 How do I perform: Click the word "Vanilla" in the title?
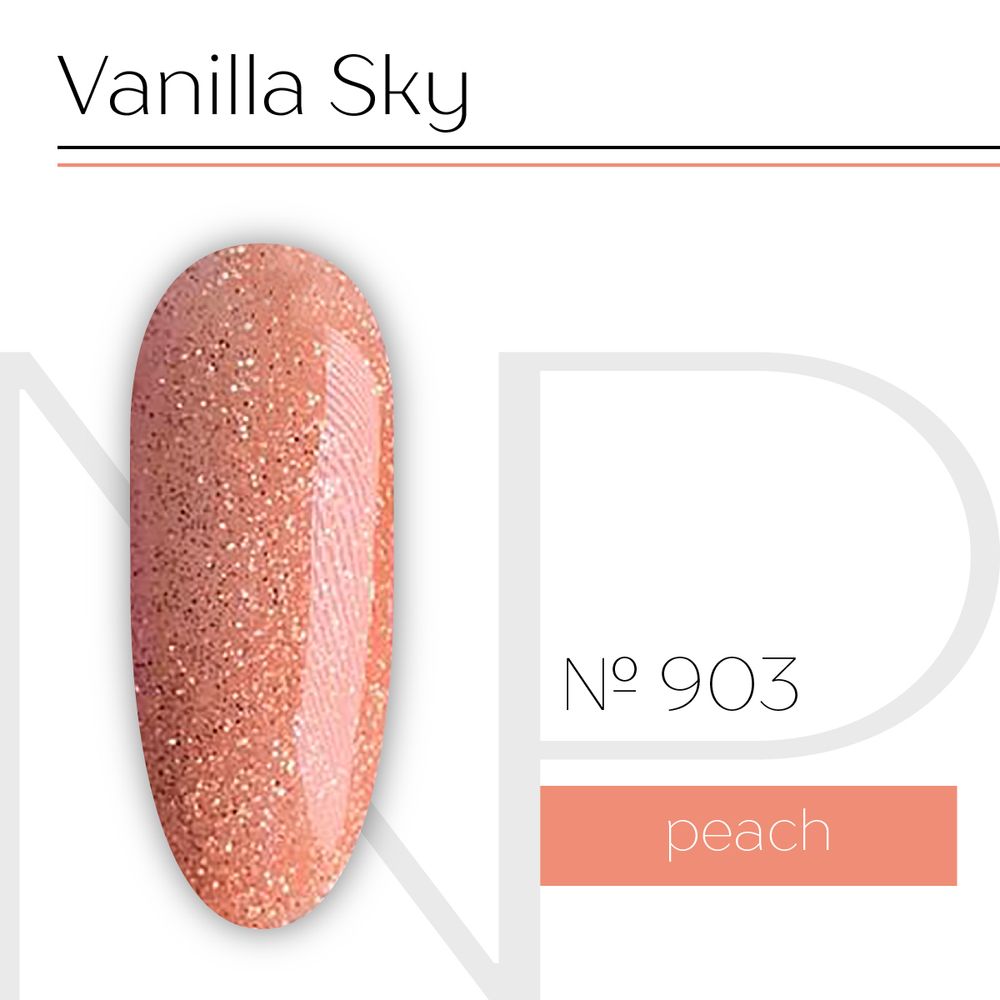pos(180,85)
